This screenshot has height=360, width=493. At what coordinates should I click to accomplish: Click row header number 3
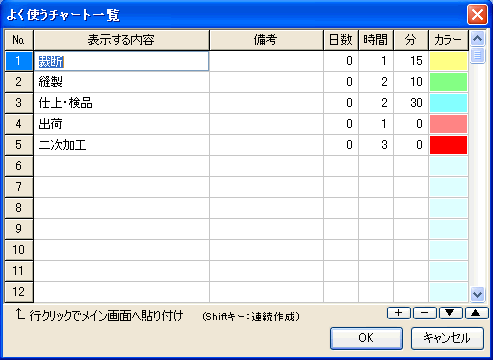pyautogui.click(x=19, y=103)
